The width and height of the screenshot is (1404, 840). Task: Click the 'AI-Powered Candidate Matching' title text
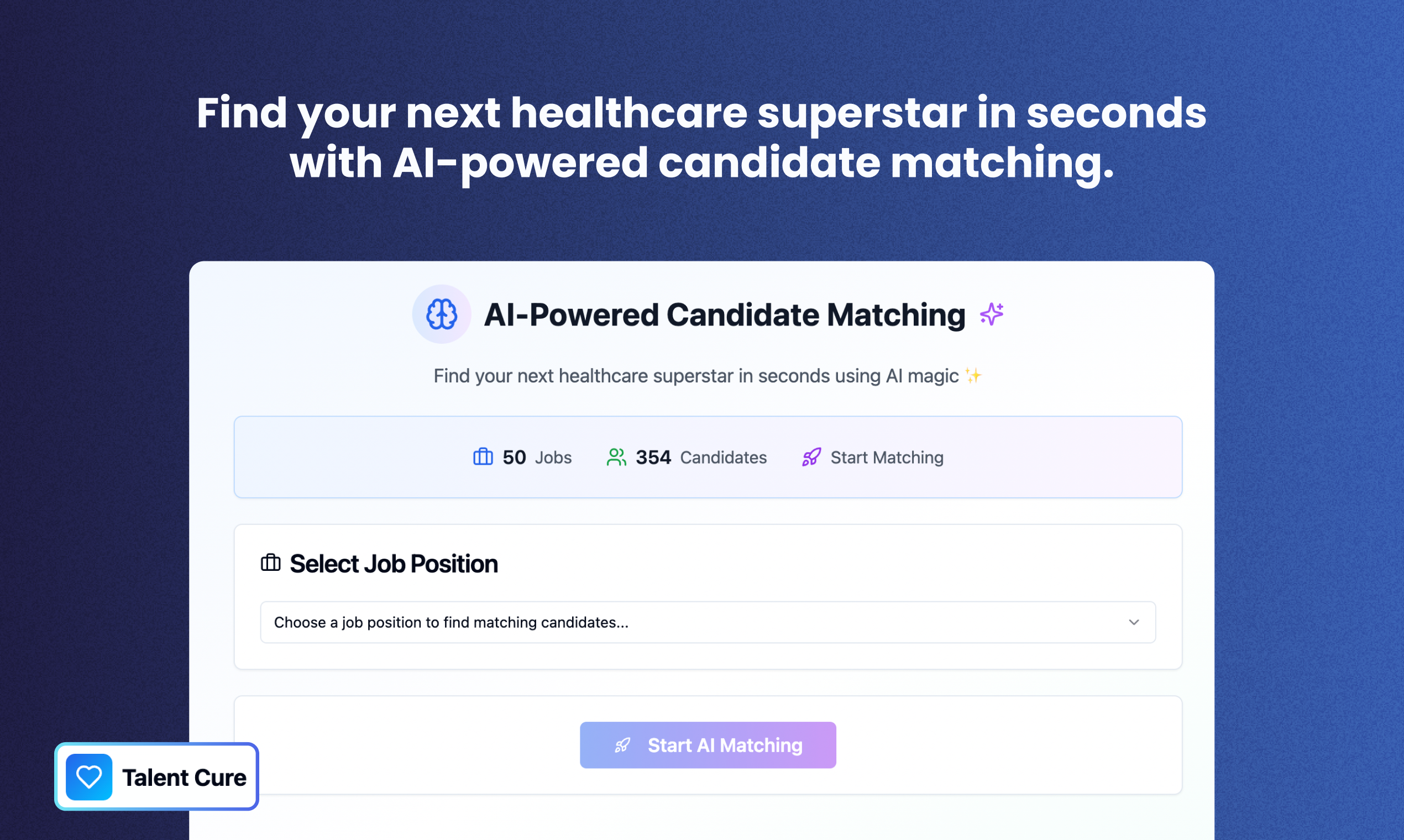[724, 314]
